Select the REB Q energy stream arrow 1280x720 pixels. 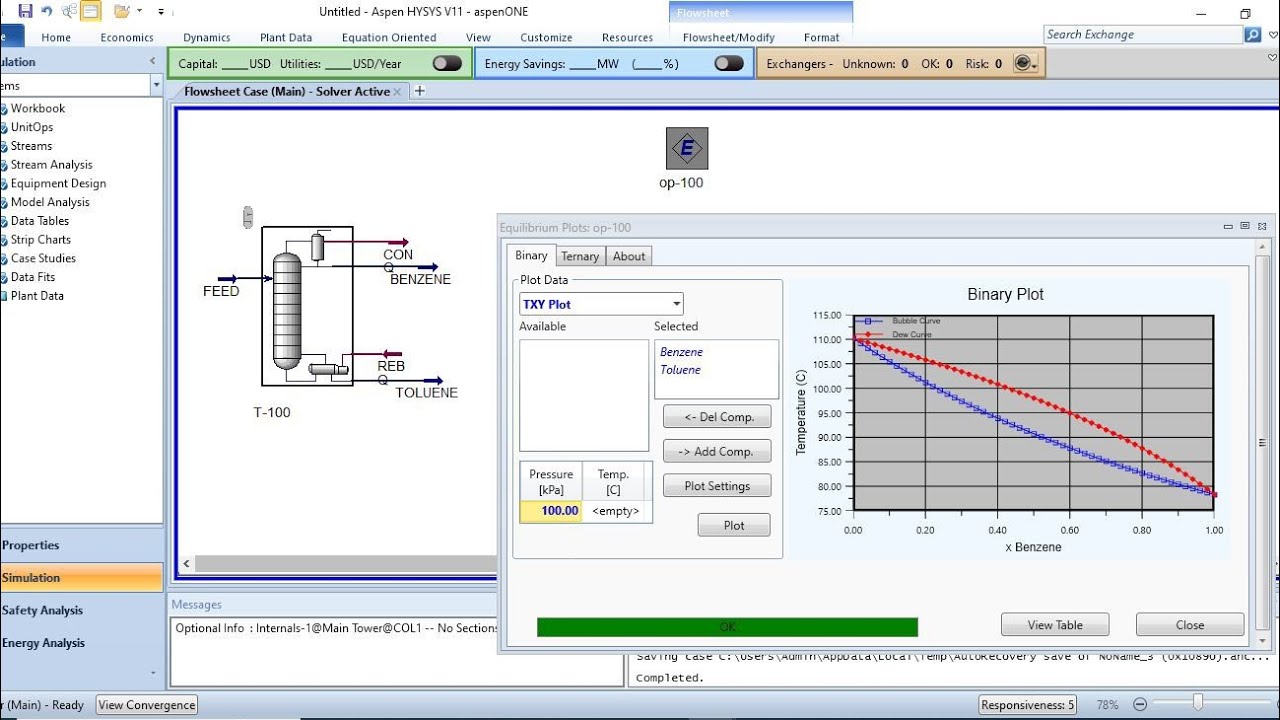[390, 354]
